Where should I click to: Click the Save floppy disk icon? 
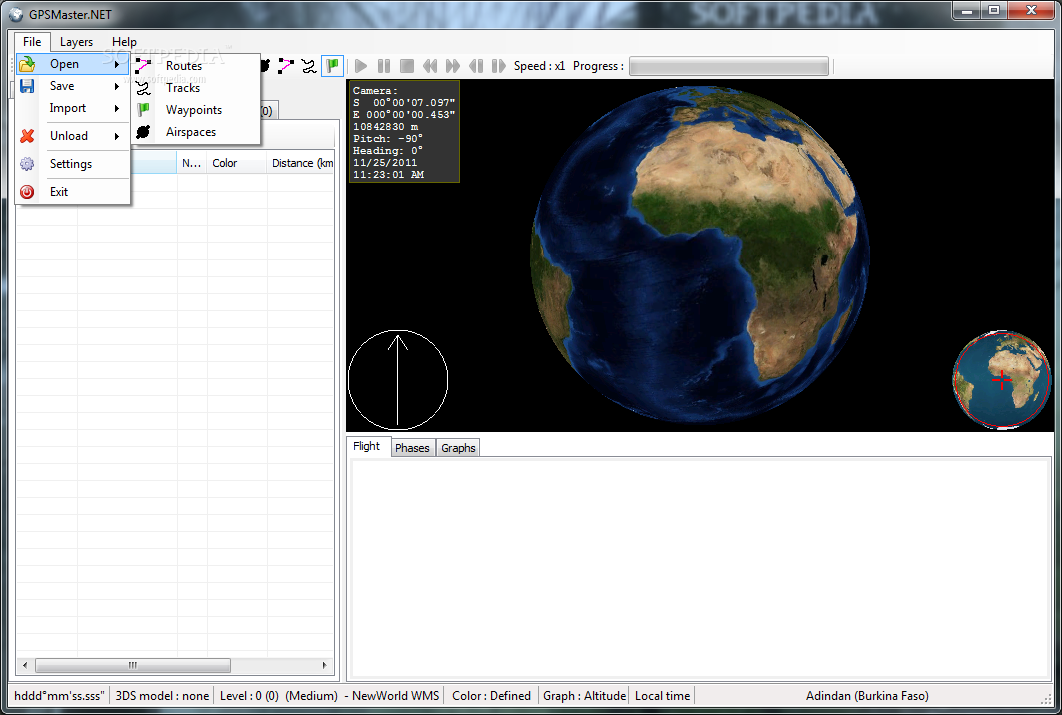[x=27, y=86]
